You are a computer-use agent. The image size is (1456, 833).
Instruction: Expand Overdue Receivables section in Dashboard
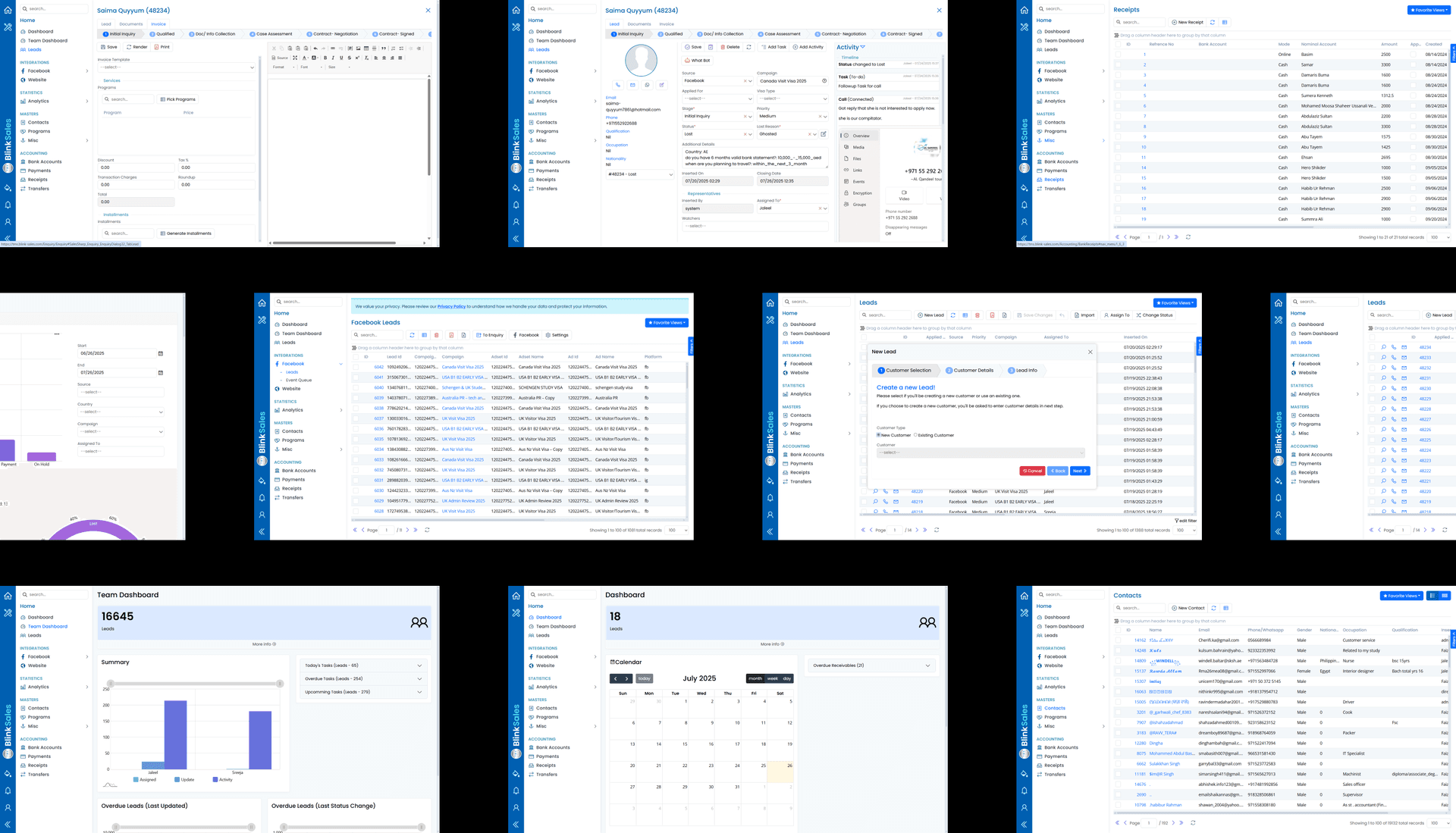click(871, 665)
